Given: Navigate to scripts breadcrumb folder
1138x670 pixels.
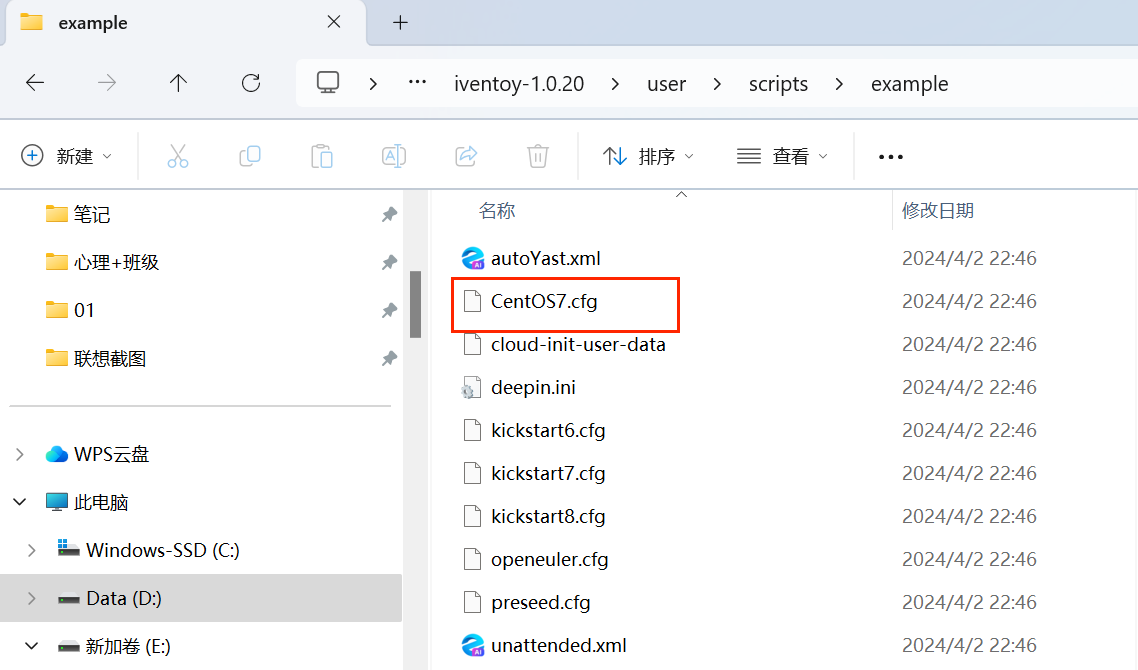Looking at the screenshot, I should tap(778, 84).
